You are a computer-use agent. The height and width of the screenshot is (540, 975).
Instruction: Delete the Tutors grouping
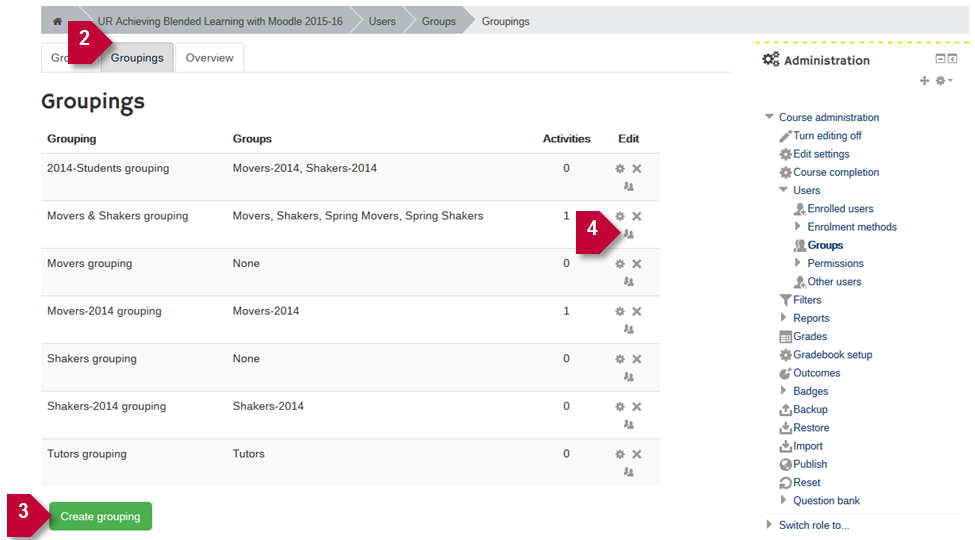tap(637, 454)
